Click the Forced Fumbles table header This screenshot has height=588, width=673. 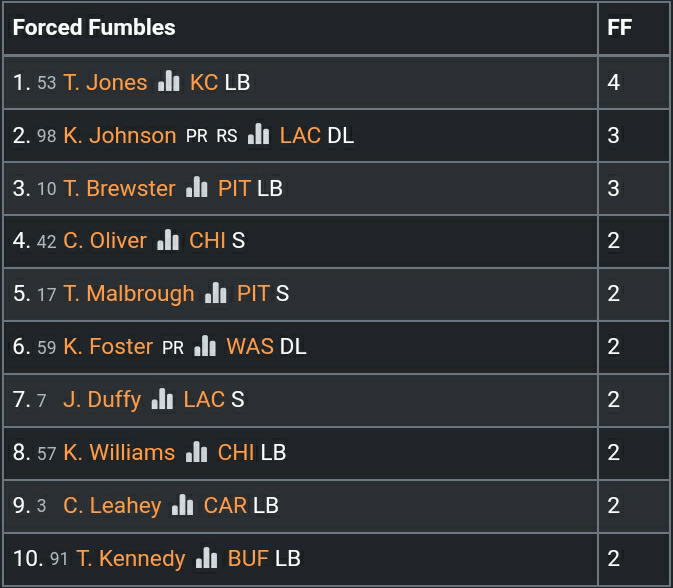tap(94, 28)
